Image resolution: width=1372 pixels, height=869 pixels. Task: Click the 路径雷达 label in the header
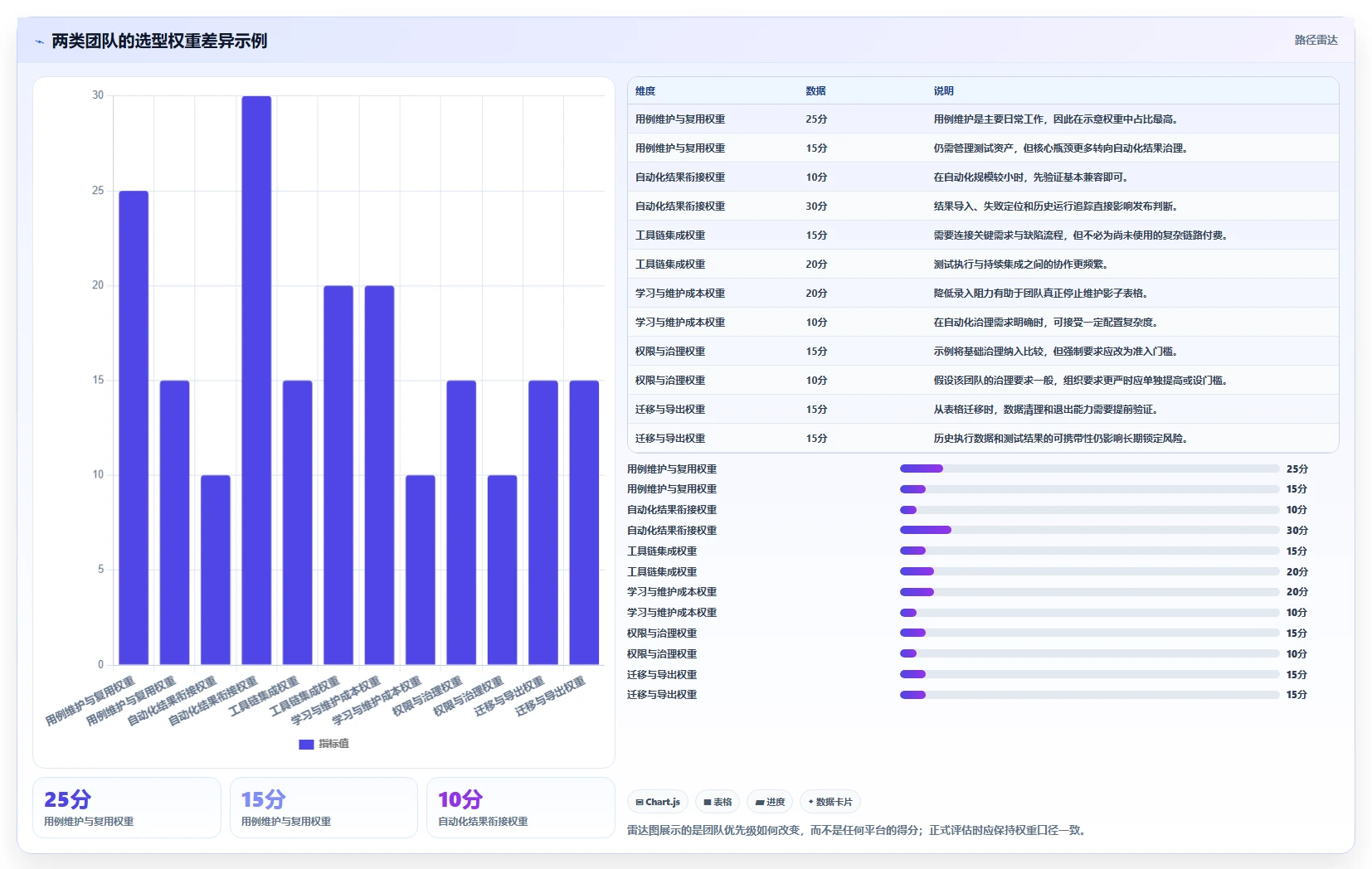pos(1316,40)
